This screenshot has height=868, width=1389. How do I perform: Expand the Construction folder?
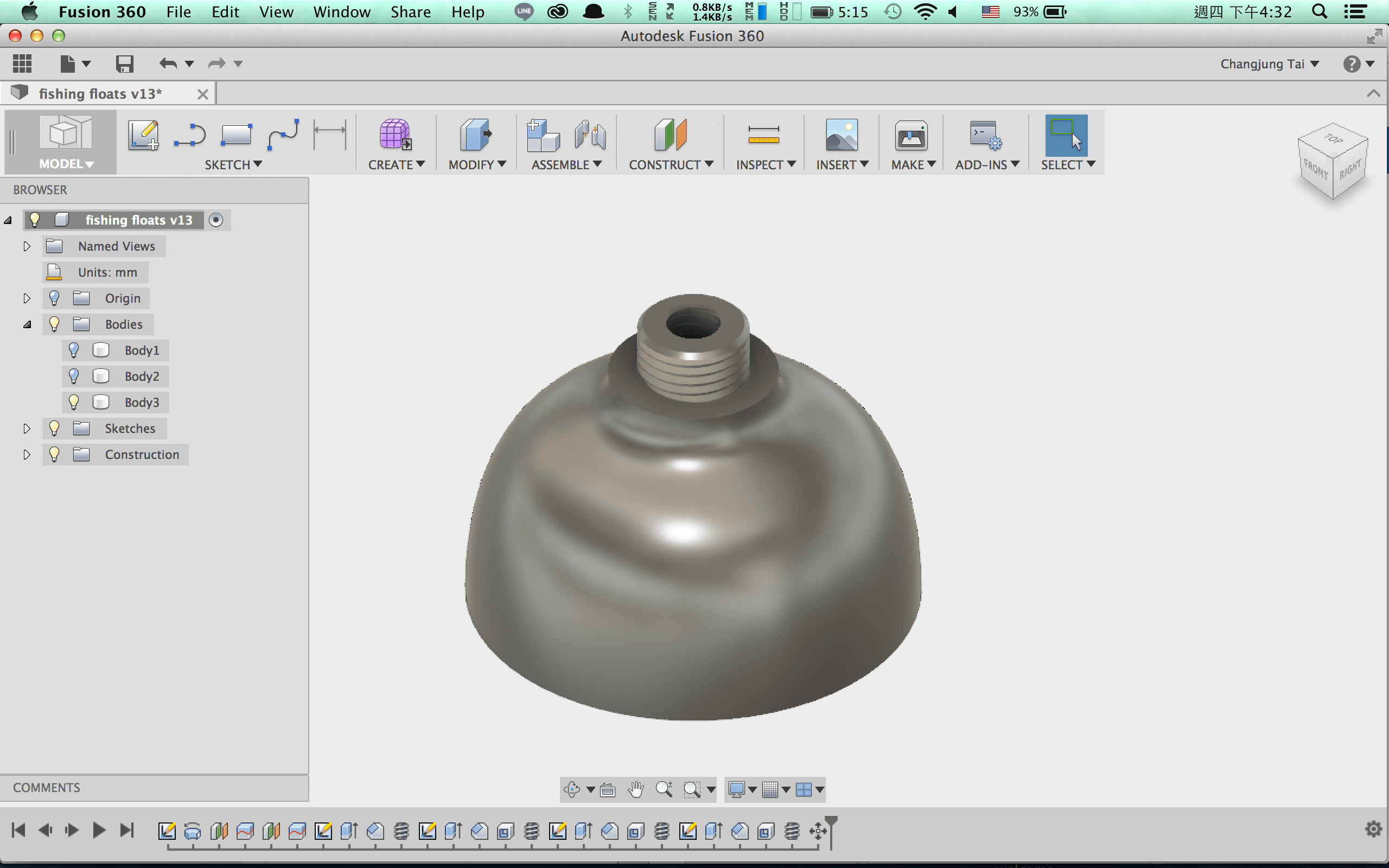pos(27,455)
